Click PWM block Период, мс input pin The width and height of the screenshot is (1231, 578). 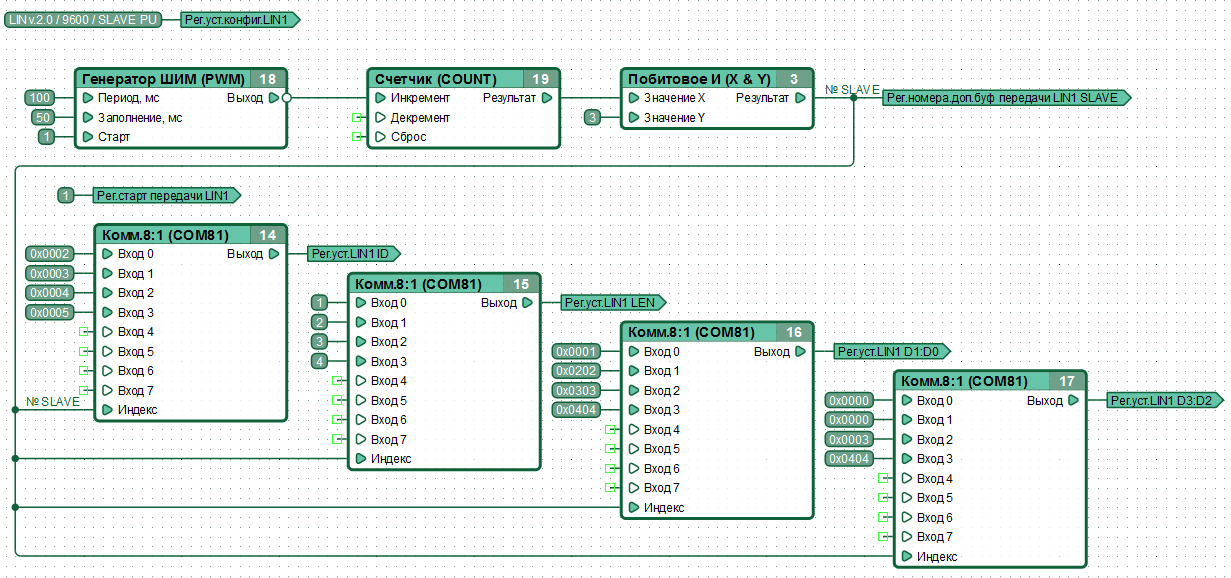click(89, 98)
